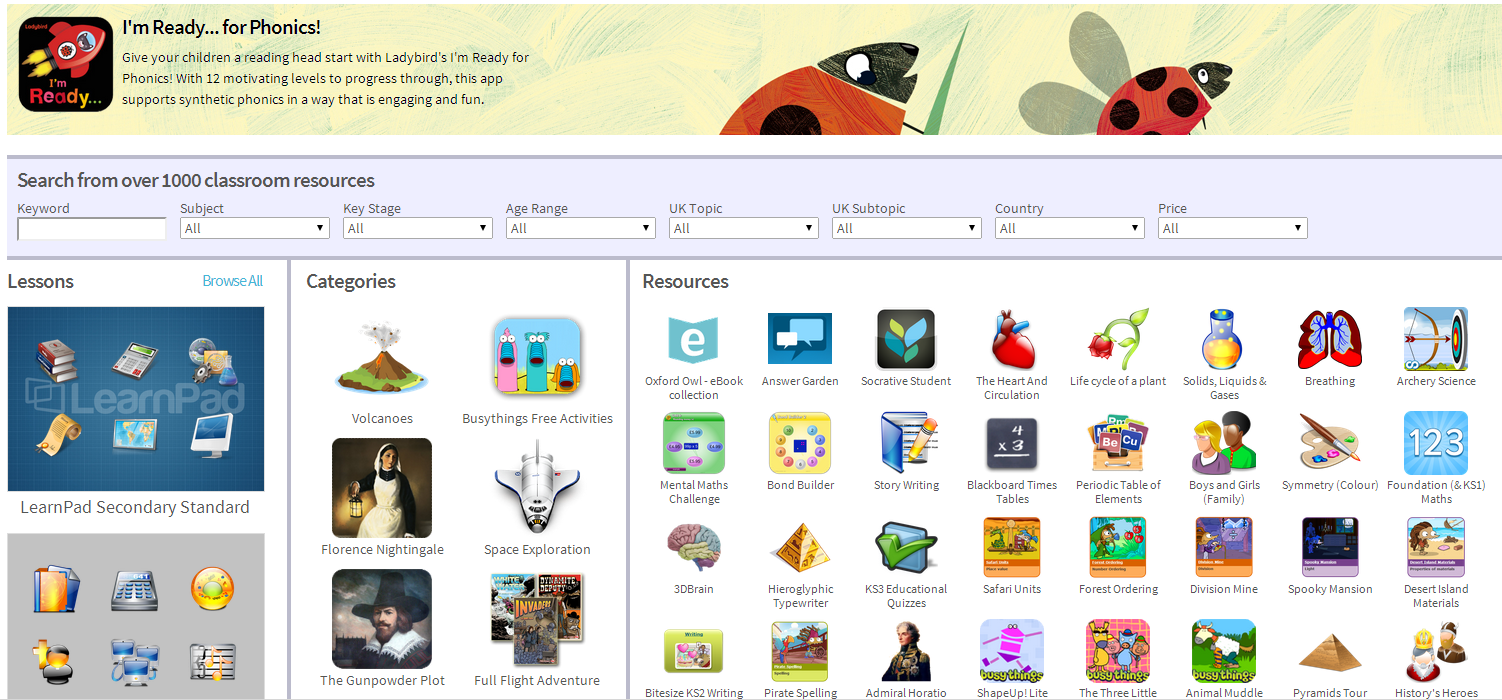Open the Story Writing resource icon

coord(906,443)
